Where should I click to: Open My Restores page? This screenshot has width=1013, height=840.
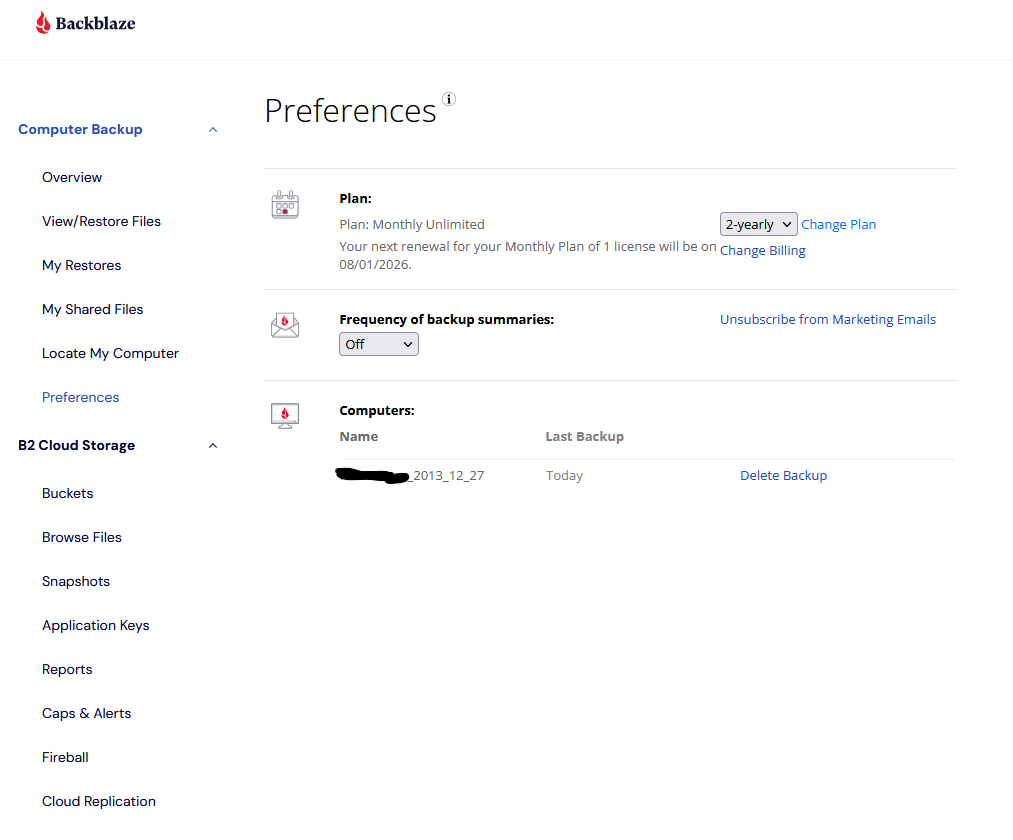[x=81, y=265]
